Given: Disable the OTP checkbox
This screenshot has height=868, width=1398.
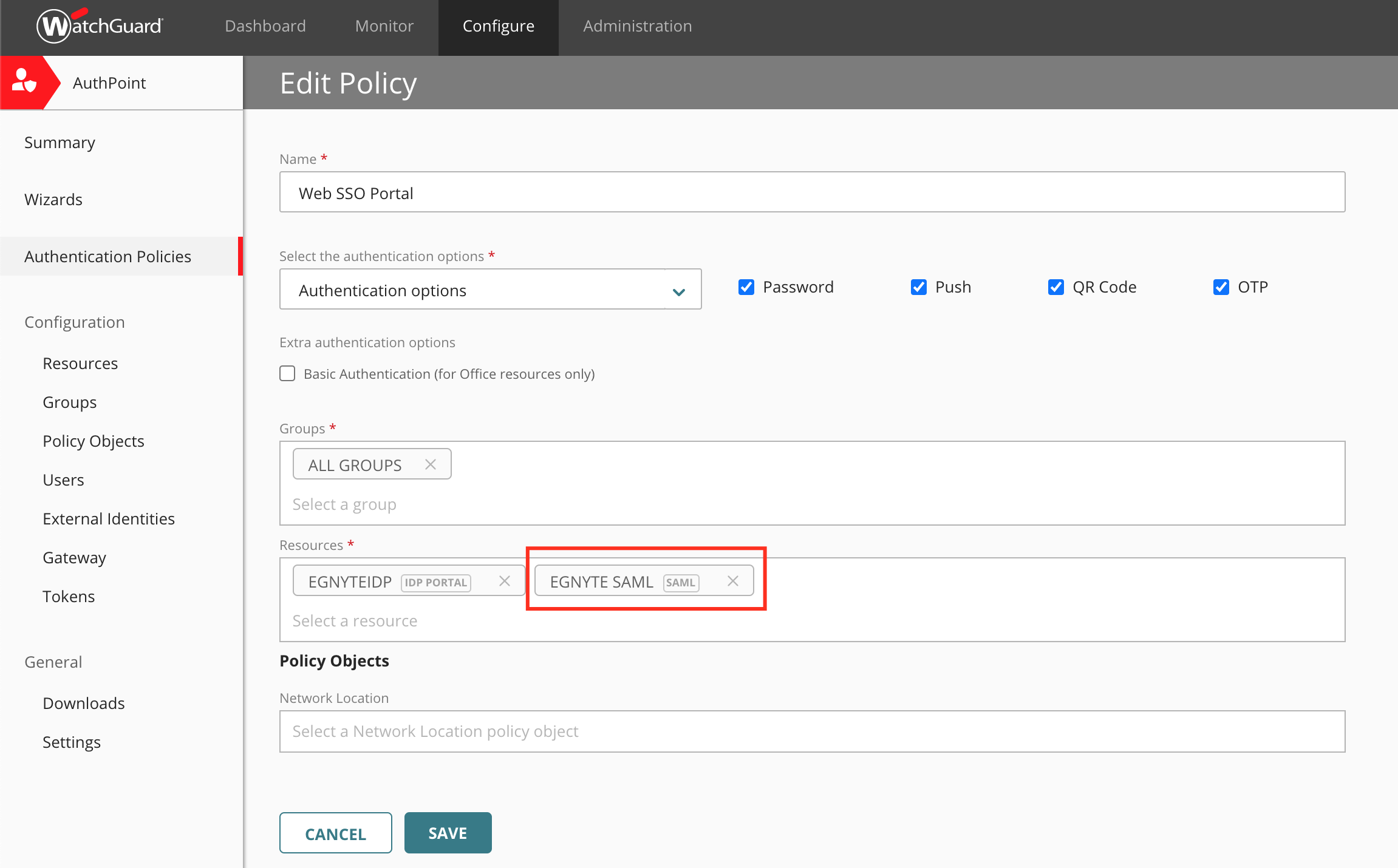Looking at the screenshot, I should click(1221, 287).
